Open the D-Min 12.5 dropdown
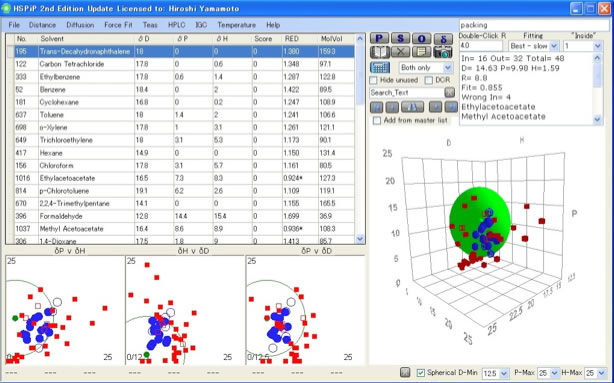This screenshot has height=383, width=614. [x=495, y=373]
